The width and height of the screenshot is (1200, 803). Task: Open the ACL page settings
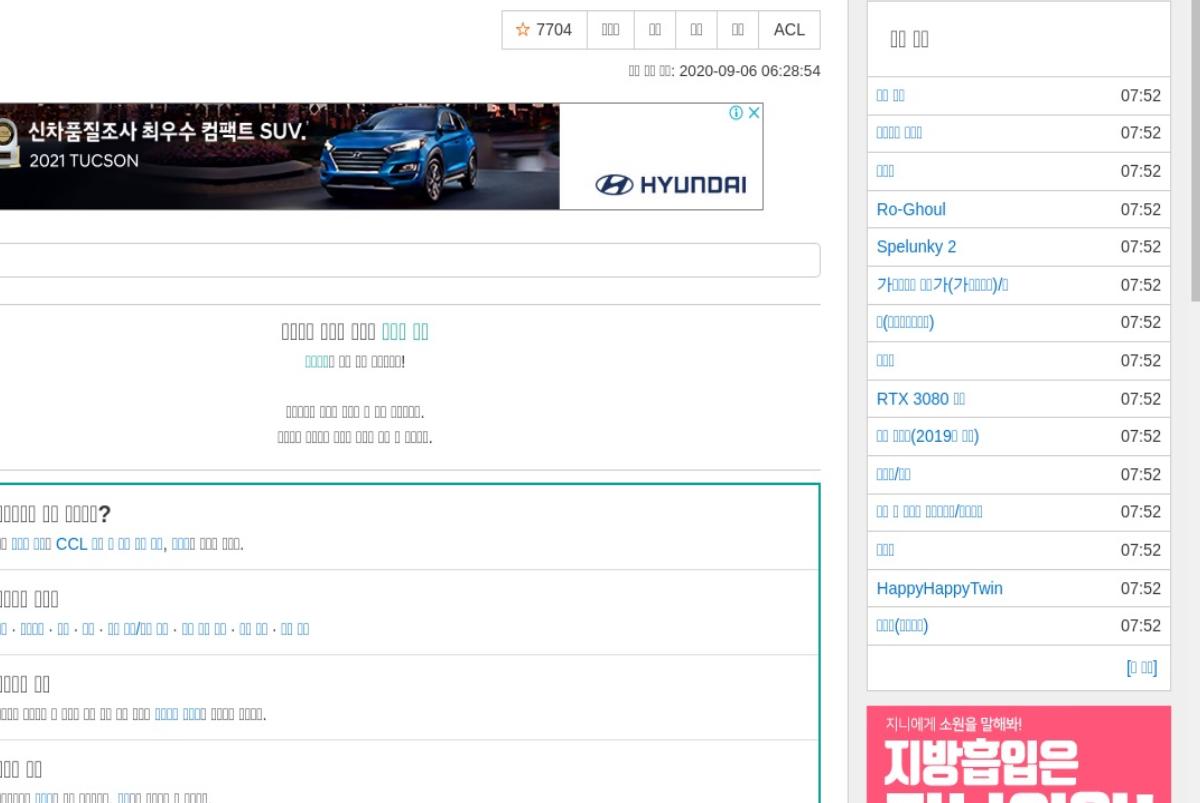tap(789, 30)
